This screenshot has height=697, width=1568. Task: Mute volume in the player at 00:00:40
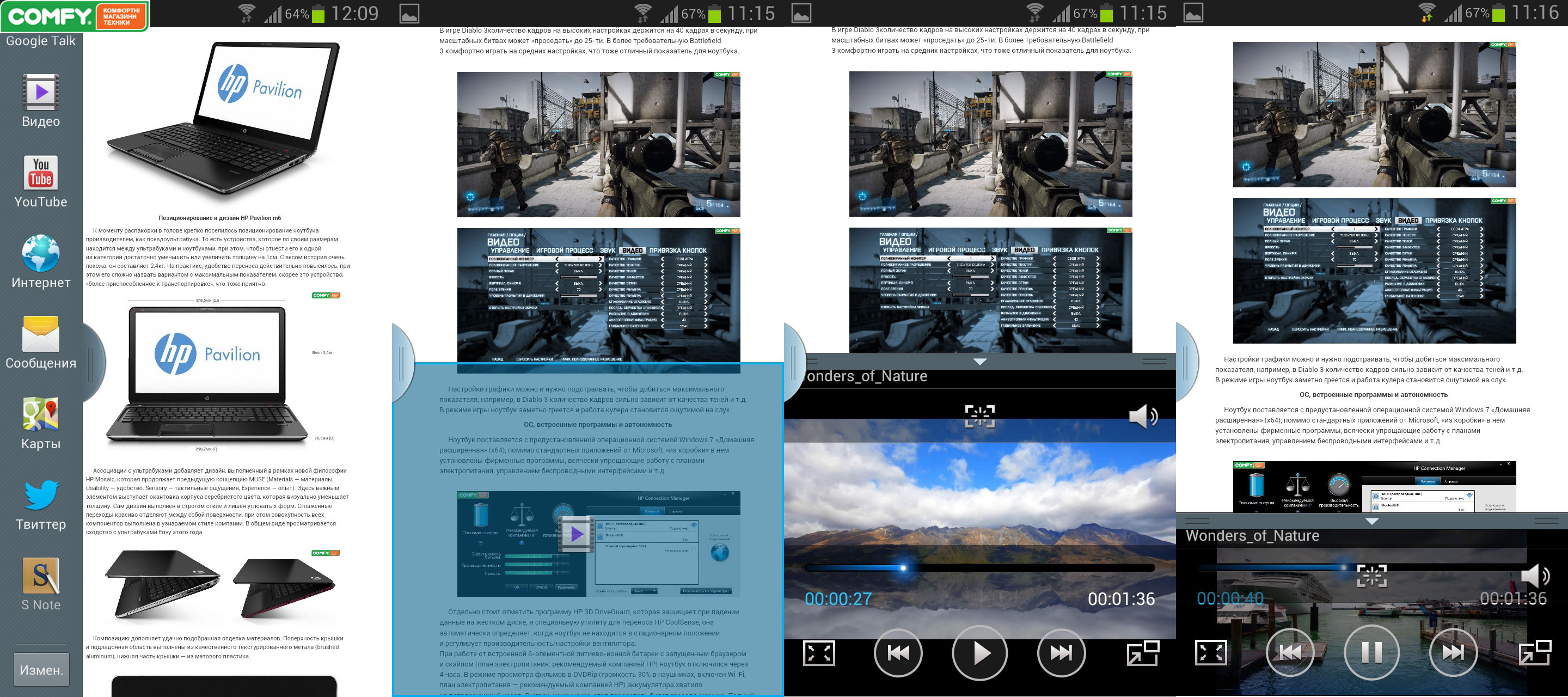tap(1535, 576)
